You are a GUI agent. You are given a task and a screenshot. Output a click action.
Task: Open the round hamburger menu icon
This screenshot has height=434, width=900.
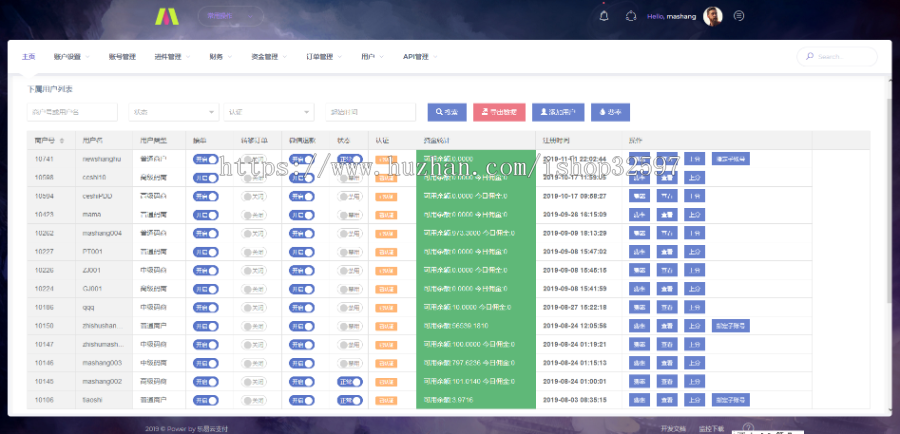[x=739, y=16]
